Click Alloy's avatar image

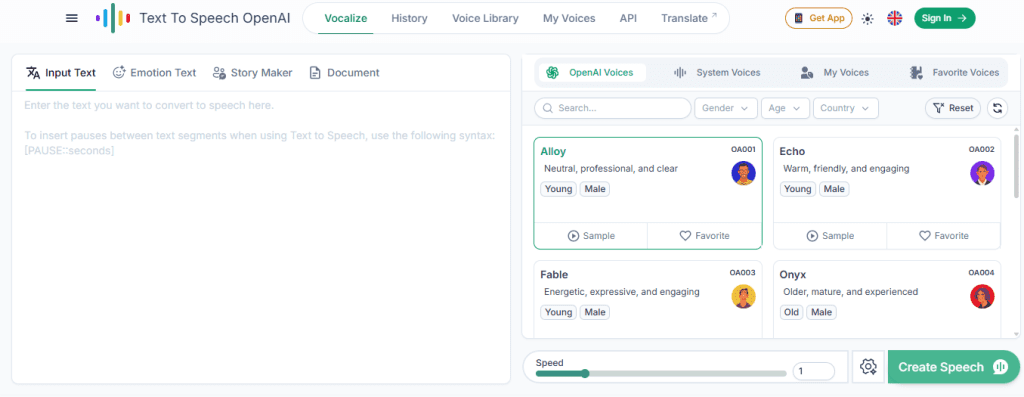coord(743,173)
